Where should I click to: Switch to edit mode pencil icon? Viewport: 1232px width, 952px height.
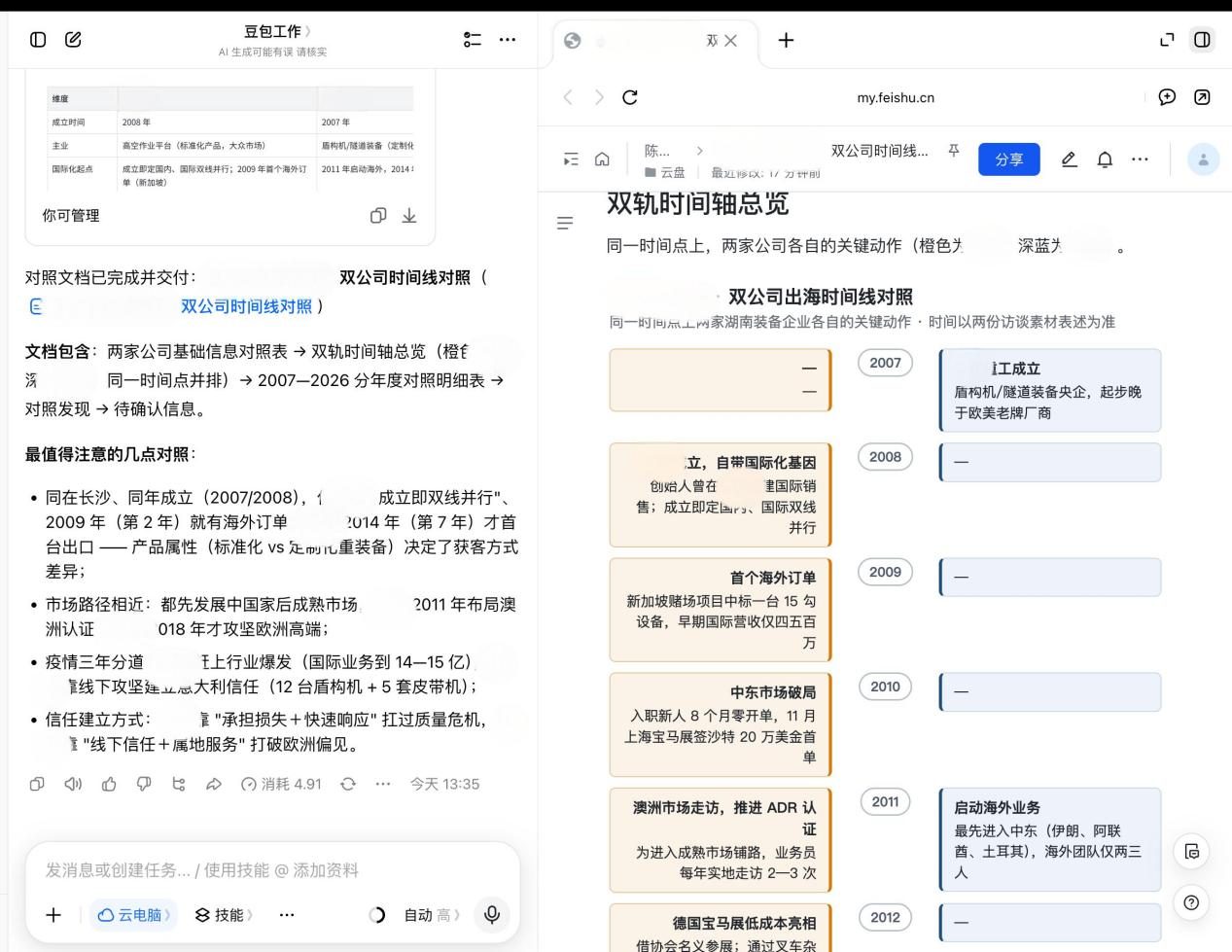[x=1070, y=159]
